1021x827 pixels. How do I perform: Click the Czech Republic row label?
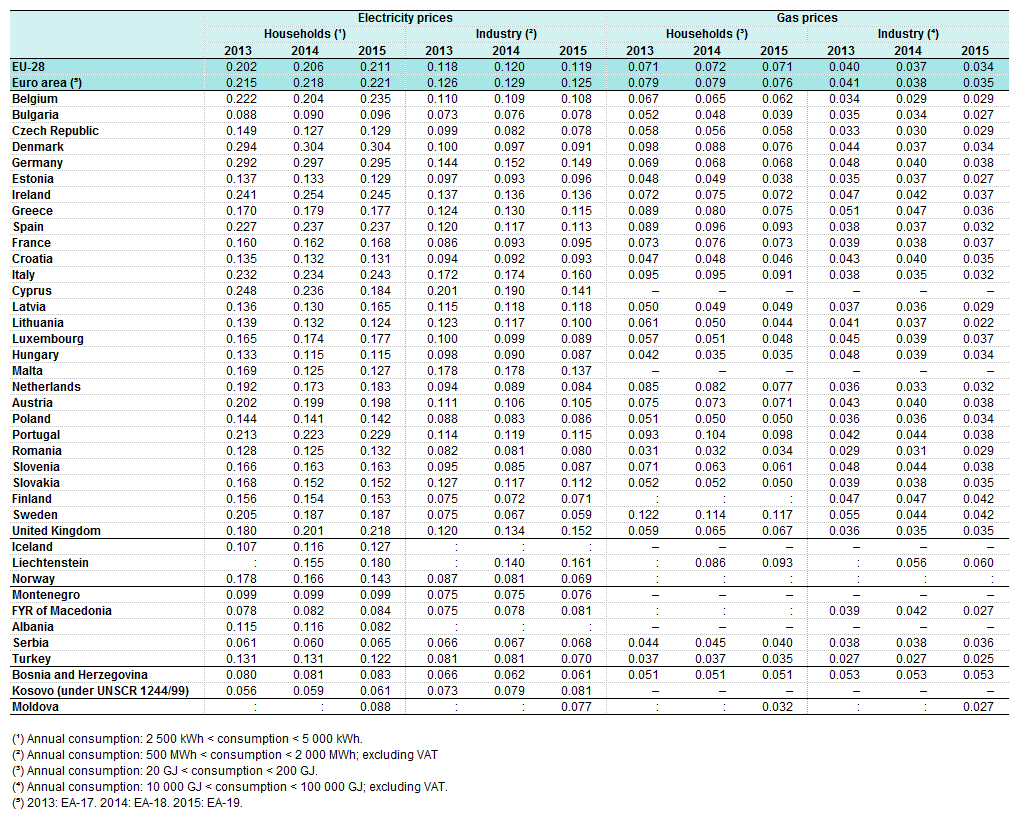55,131
